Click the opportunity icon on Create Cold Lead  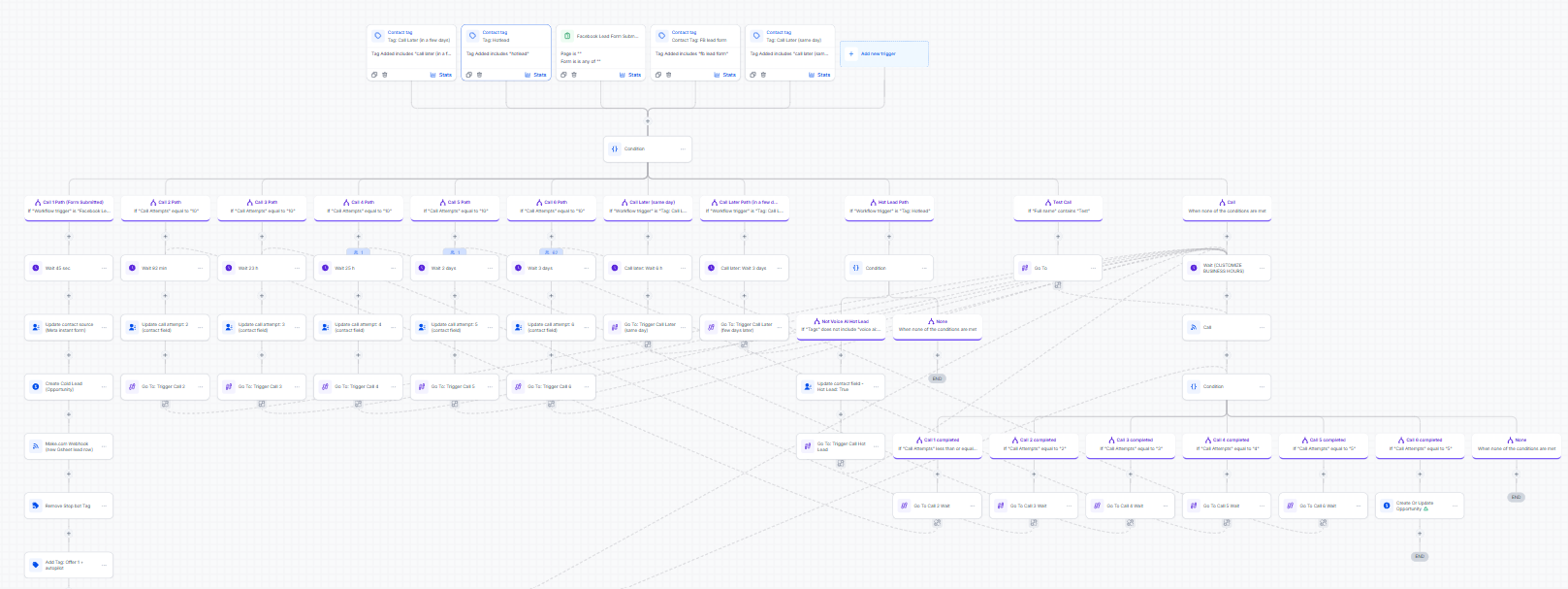coord(36,386)
